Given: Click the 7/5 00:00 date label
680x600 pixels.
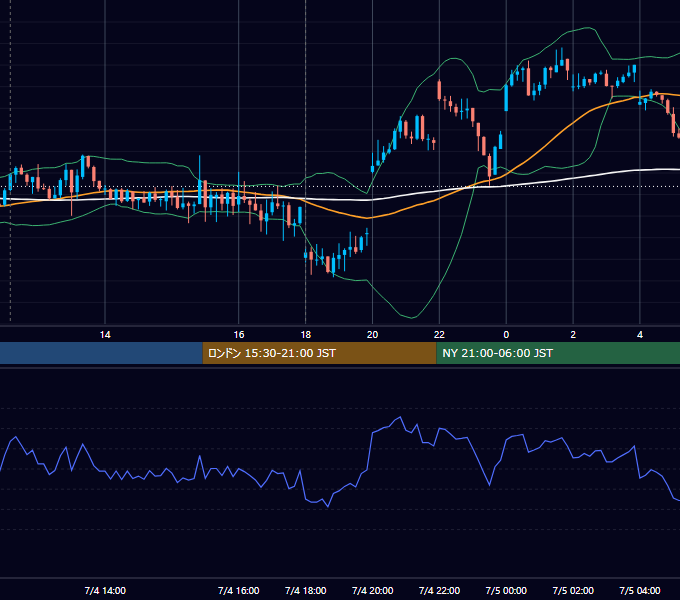Looking at the screenshot, I should coord(506,590).
